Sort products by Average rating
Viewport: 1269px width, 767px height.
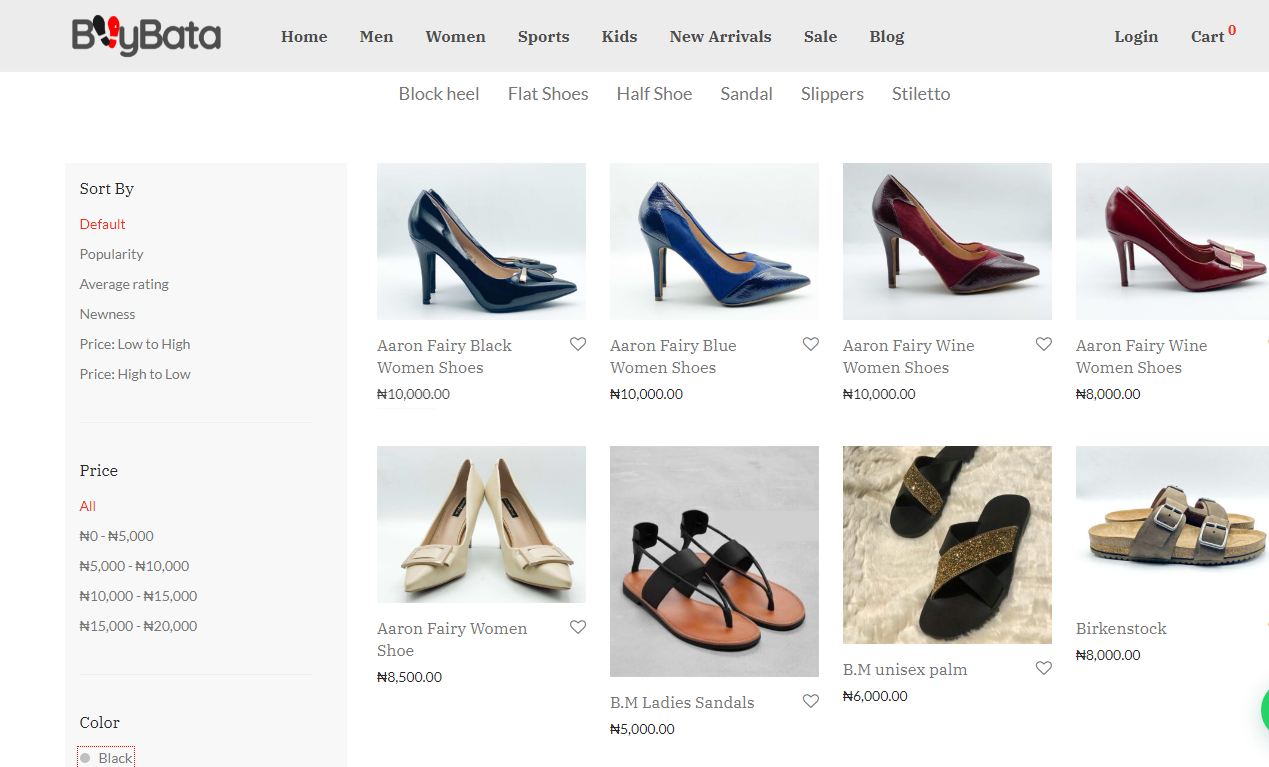click(x=124, y=284)
